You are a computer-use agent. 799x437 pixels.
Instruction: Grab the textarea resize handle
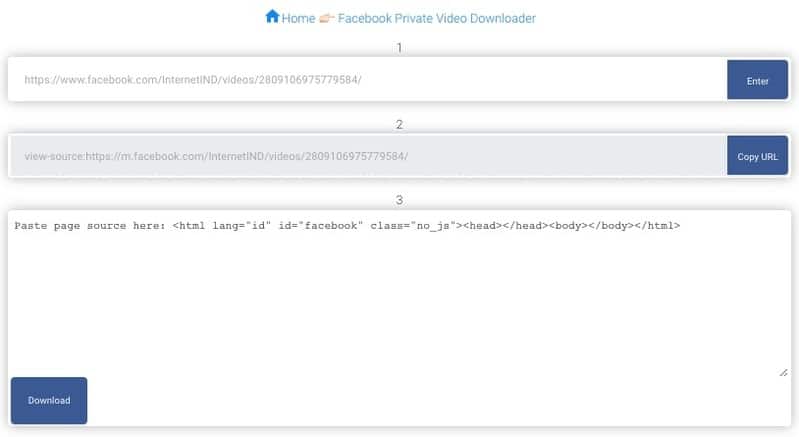pyautogui.click(x=783, y=373)
